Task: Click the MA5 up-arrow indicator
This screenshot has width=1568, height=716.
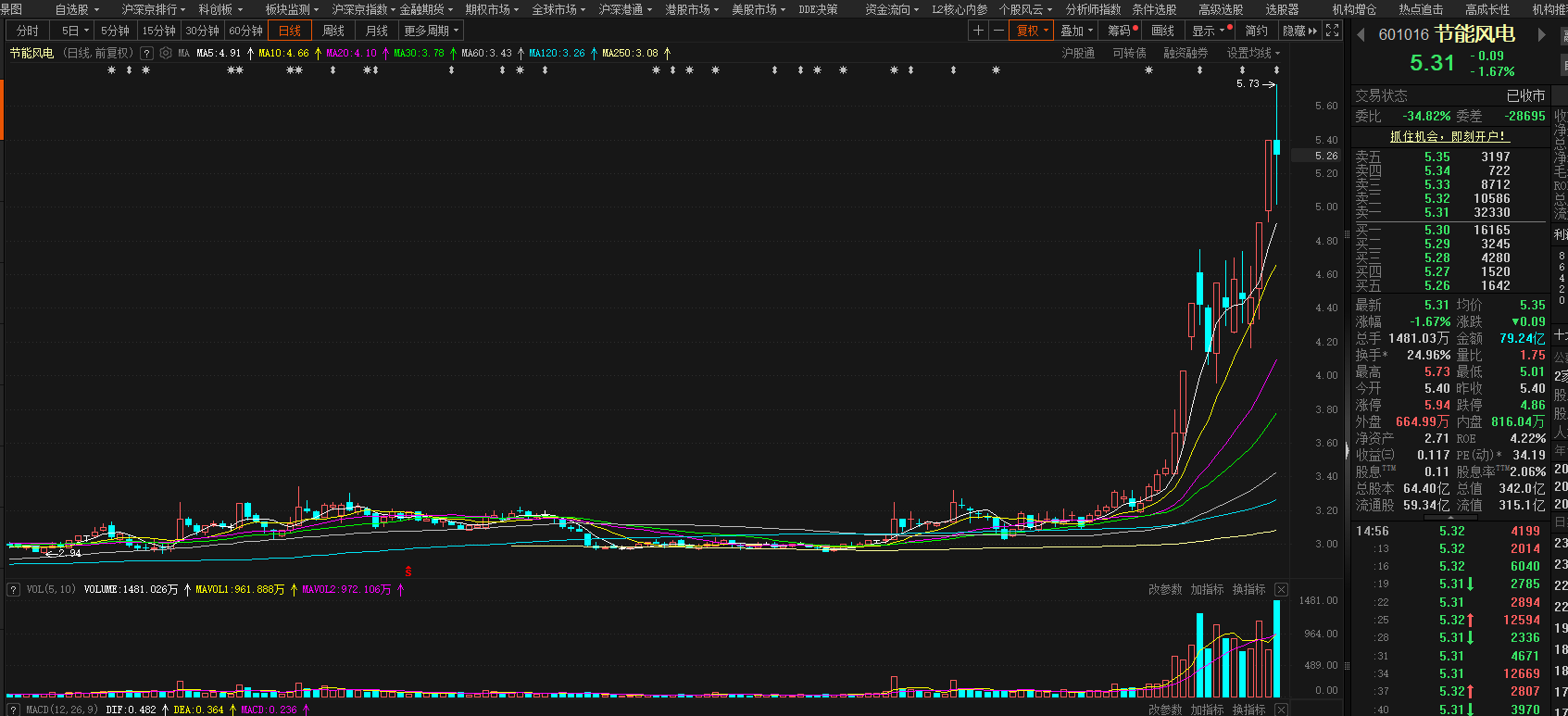Action: tap(250, 54)
